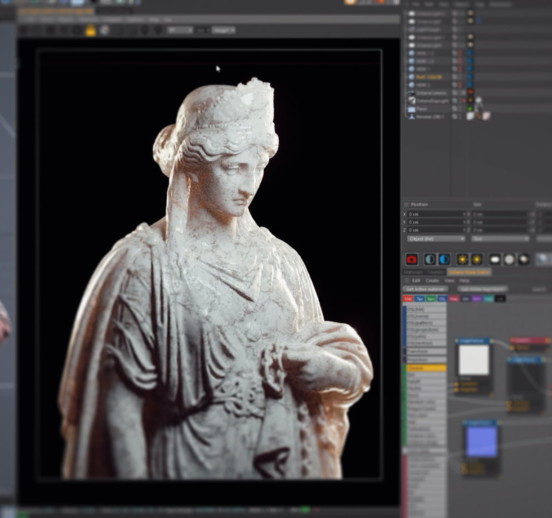Toggle the yellow lock icon in Live Viewer
Image resolution: width=552 pixels, height=518 pixels.
coord(90,31)
